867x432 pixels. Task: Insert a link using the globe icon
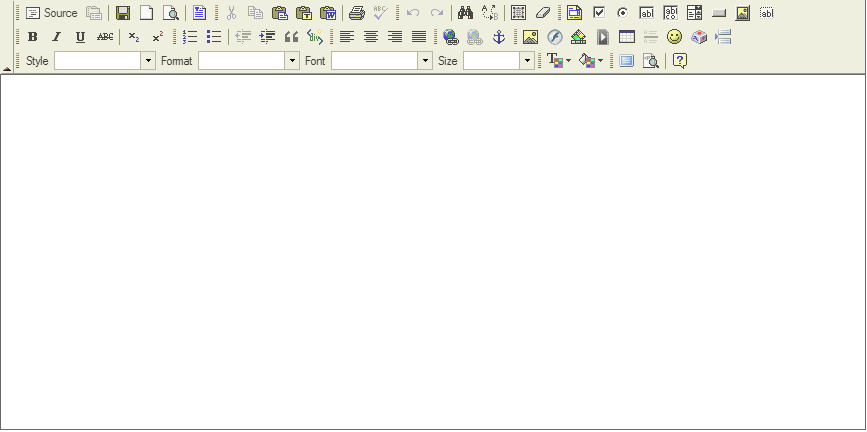pyautogui.click(x=450, y=37)
